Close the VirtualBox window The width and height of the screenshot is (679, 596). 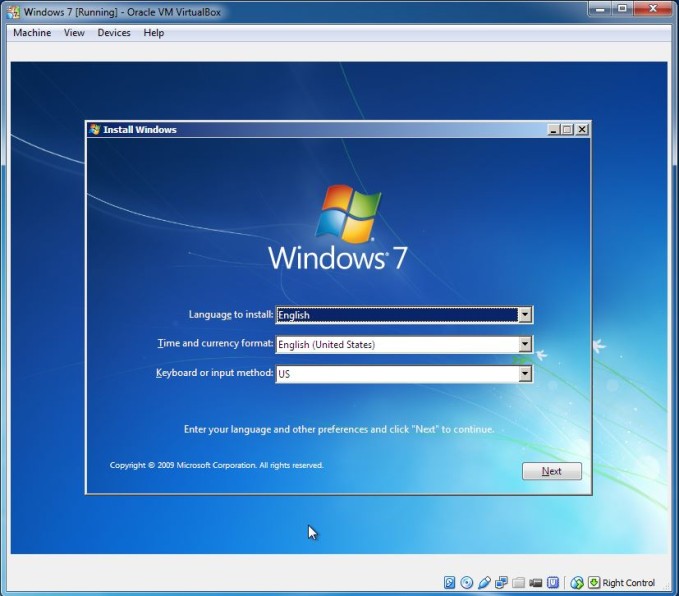point(653,9)
